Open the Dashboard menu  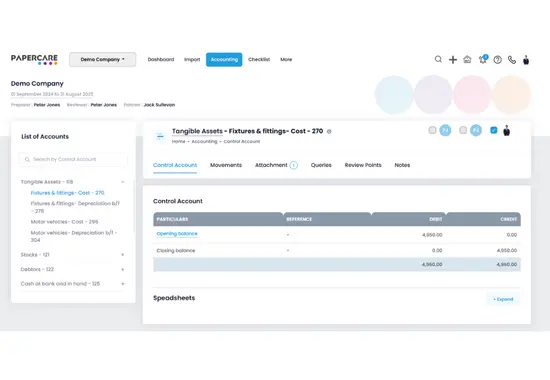pos(161,59)
